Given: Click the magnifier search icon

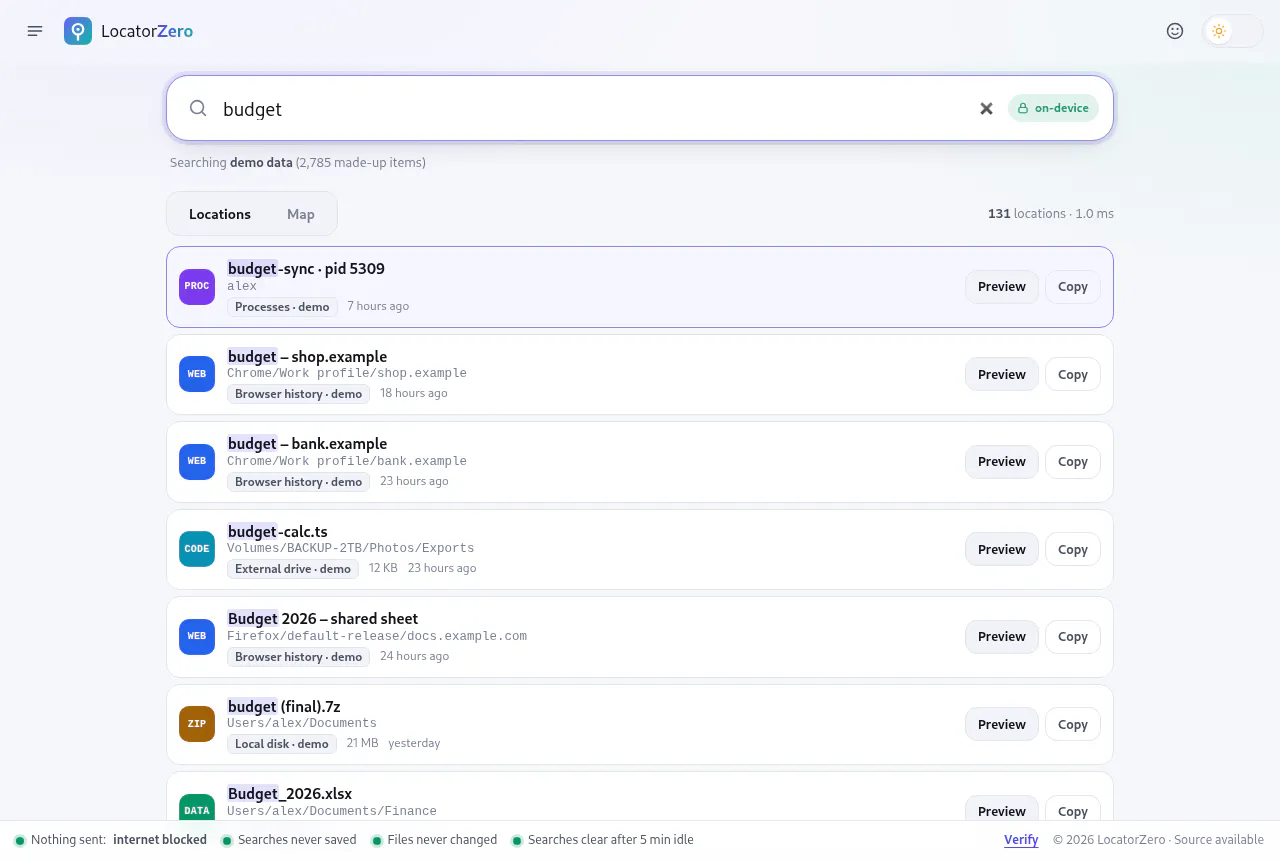Looking at the screenshot, I should (198, 108).
